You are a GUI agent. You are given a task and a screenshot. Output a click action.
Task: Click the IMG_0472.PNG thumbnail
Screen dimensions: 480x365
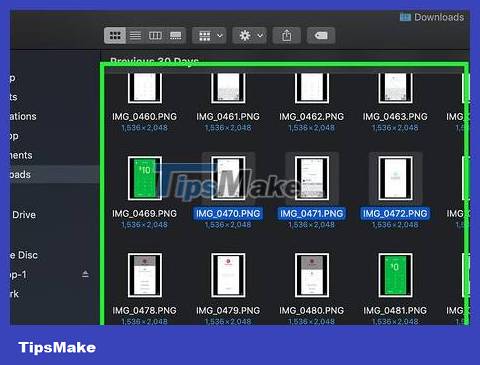point(395,178)
